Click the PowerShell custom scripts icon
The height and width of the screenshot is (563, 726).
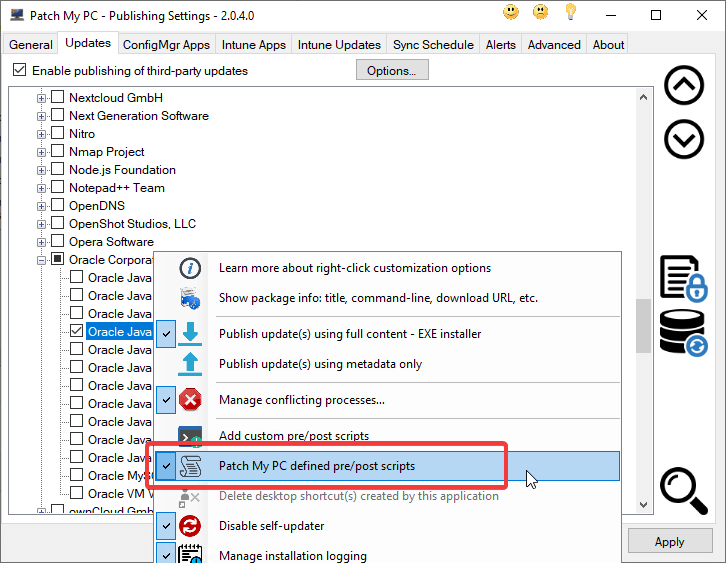(190, 436)
